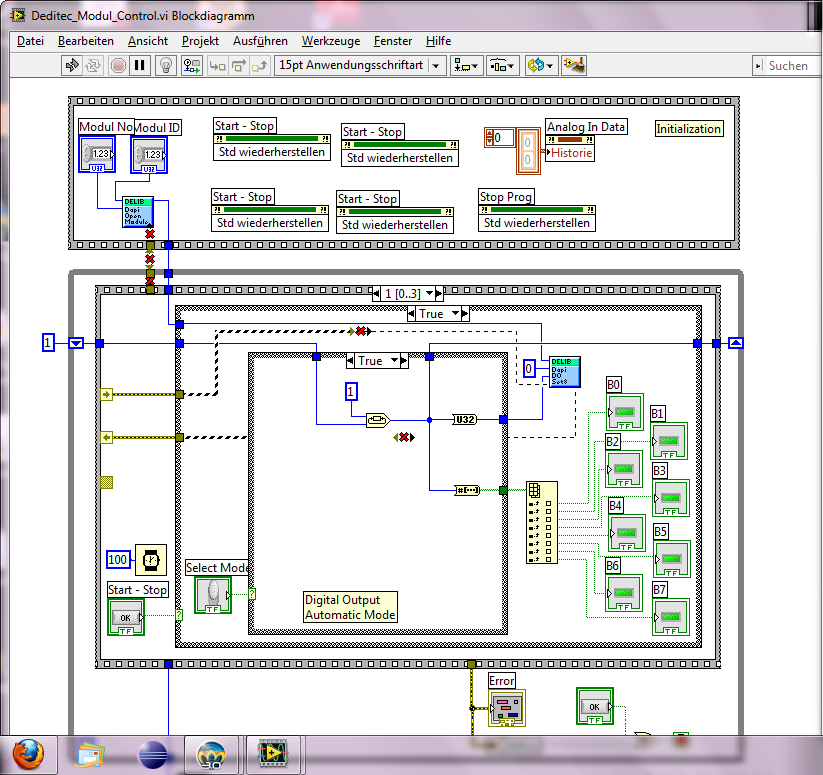Click the Retain wire values button
823x775 pixels.
click(x=192, y=66)
